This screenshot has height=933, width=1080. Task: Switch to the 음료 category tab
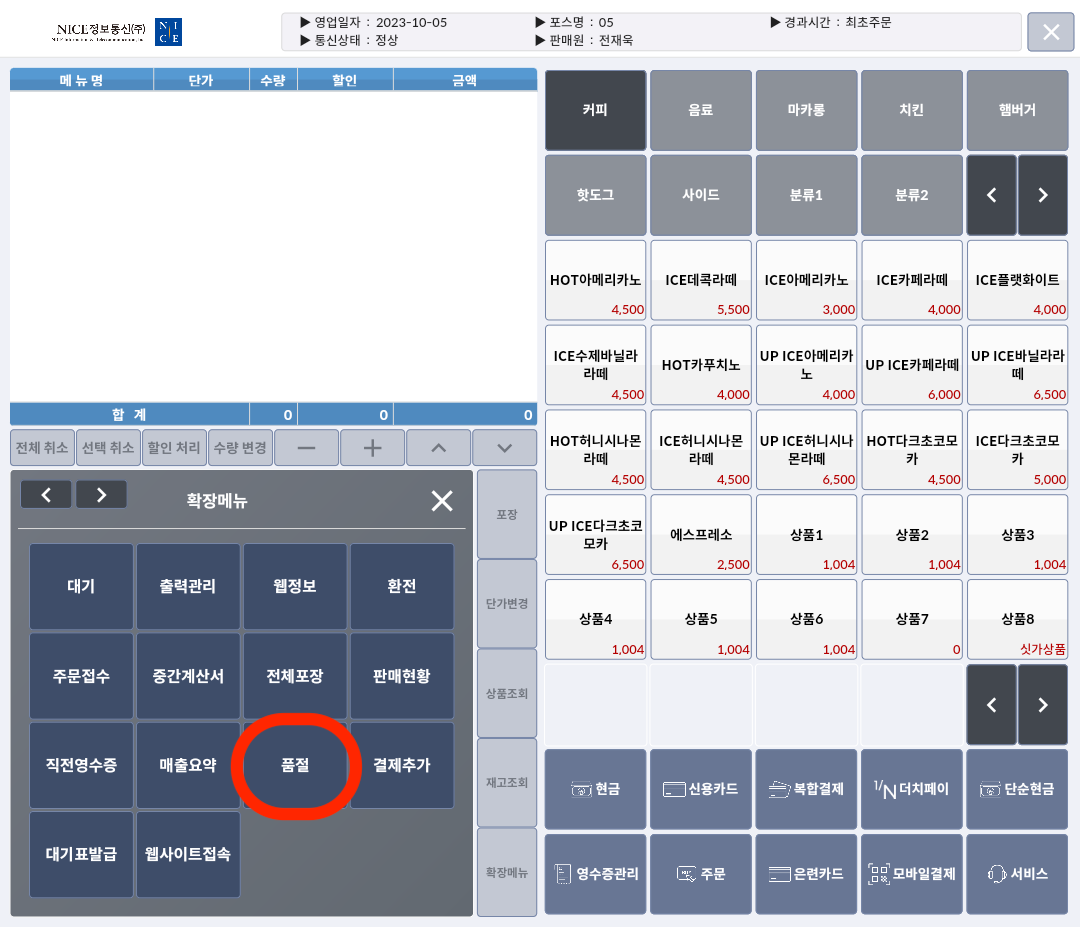coord(701,110)
